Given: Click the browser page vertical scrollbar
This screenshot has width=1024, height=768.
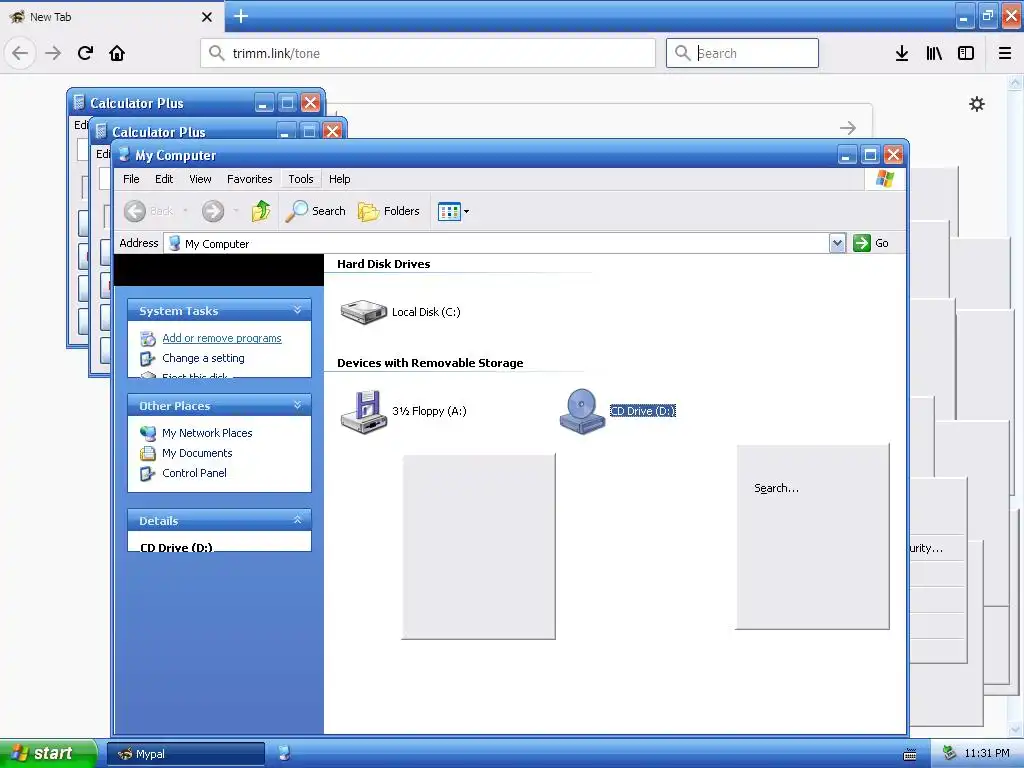Looking at the screenshot, I should (1015, 405).
